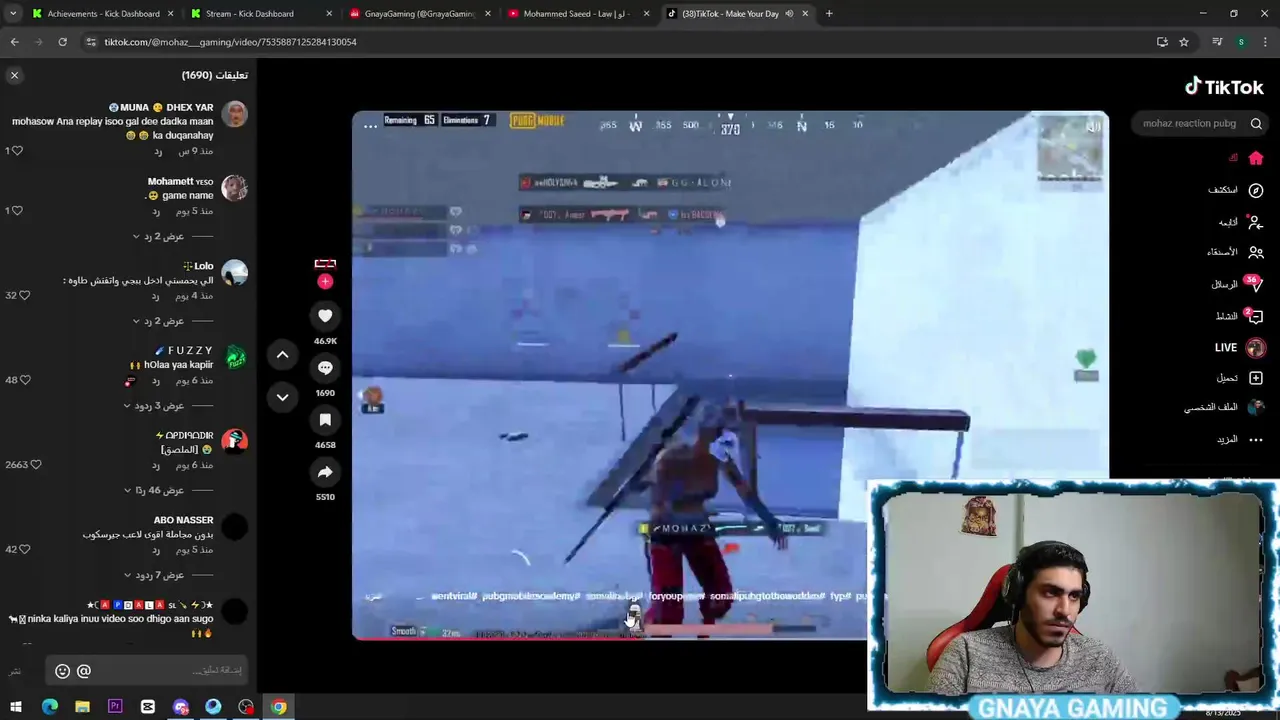The height and width of the screenshot is (720, 1280).
Task: Reply to ABO NASSER's comment
Action: pyautogui.click(x=156, y=549)
